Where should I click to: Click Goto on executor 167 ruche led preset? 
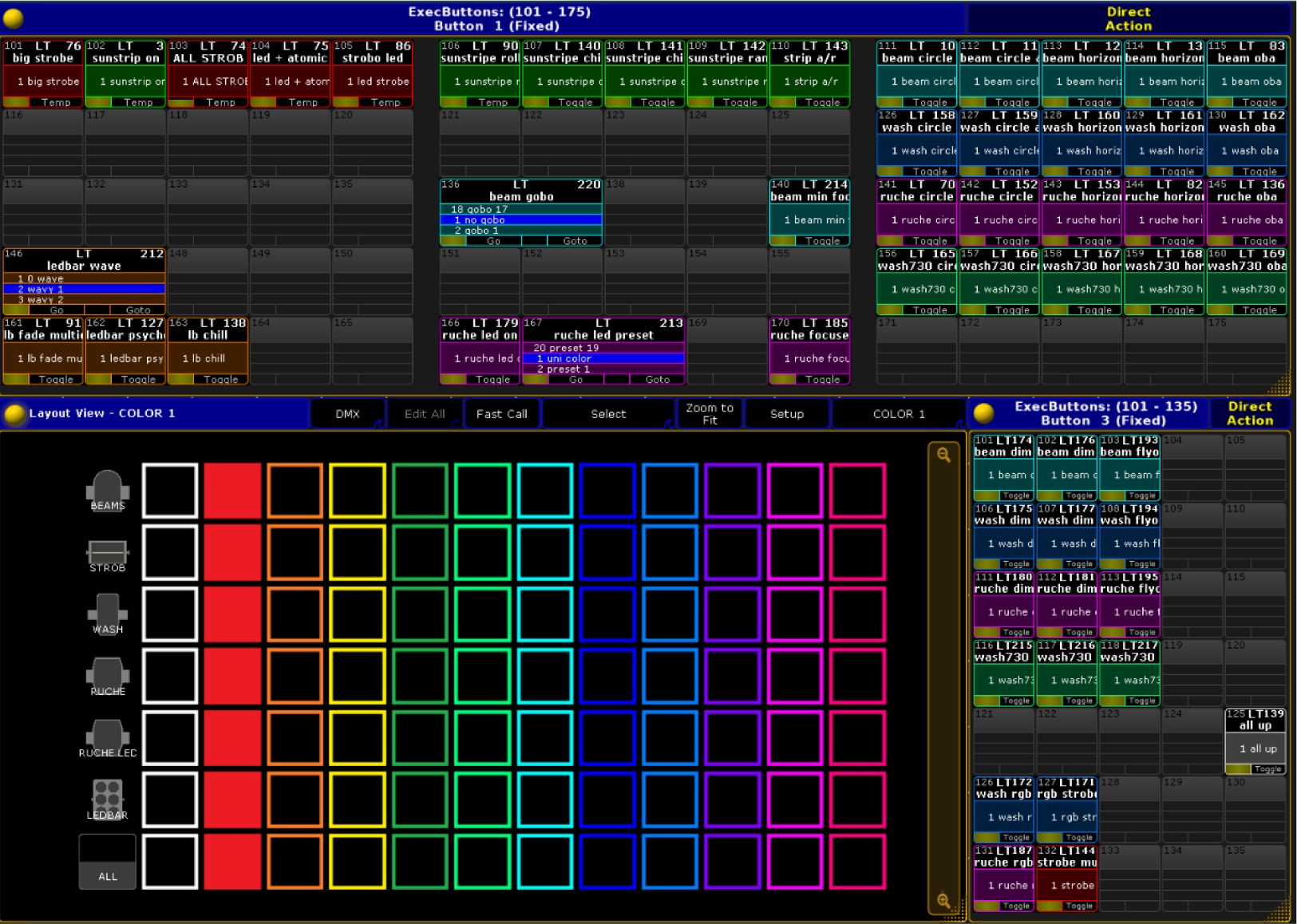pyautogui.click(x=657, y=379)
